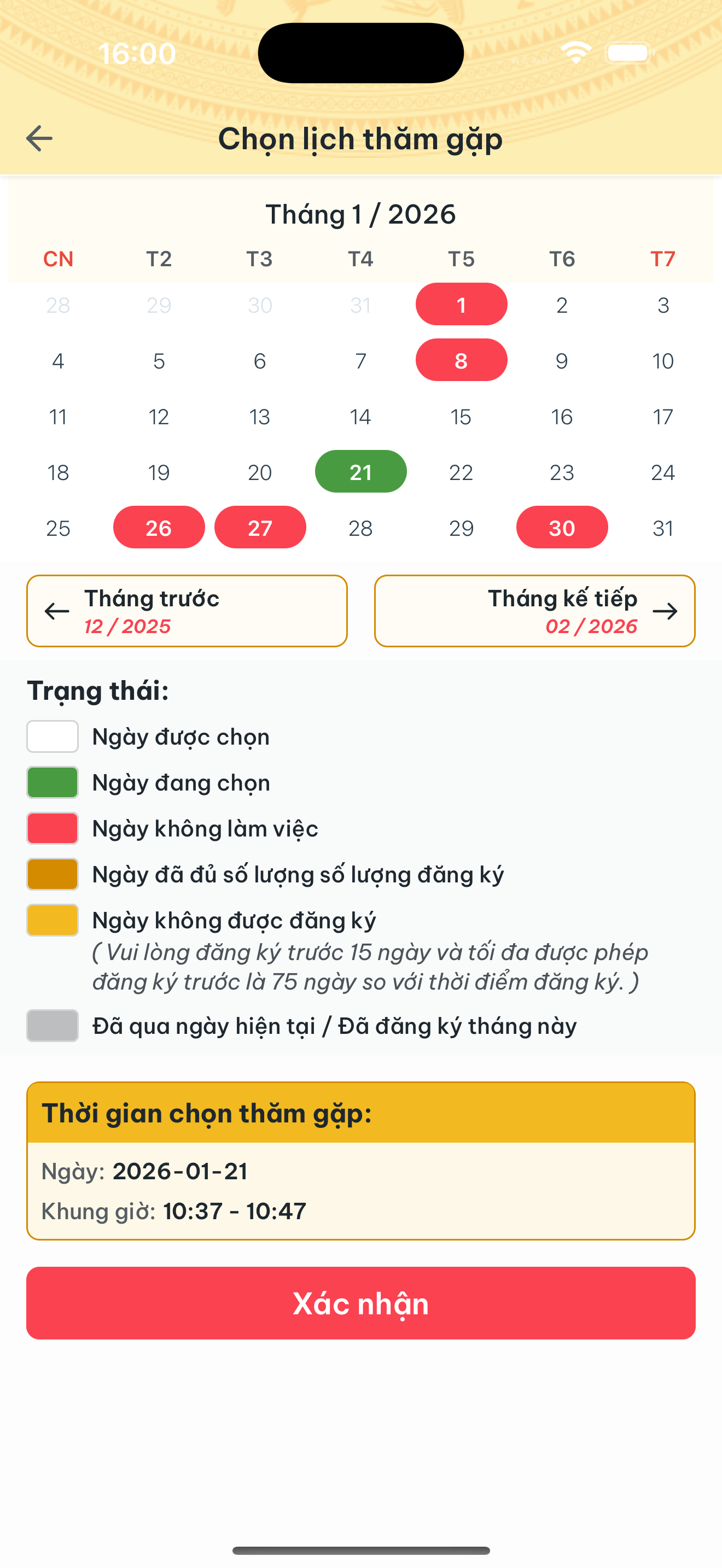The height and width of the screenshot is (1568, 722).
Task: Open the previous month 12/2025
Action: click(x=187, y=611)
